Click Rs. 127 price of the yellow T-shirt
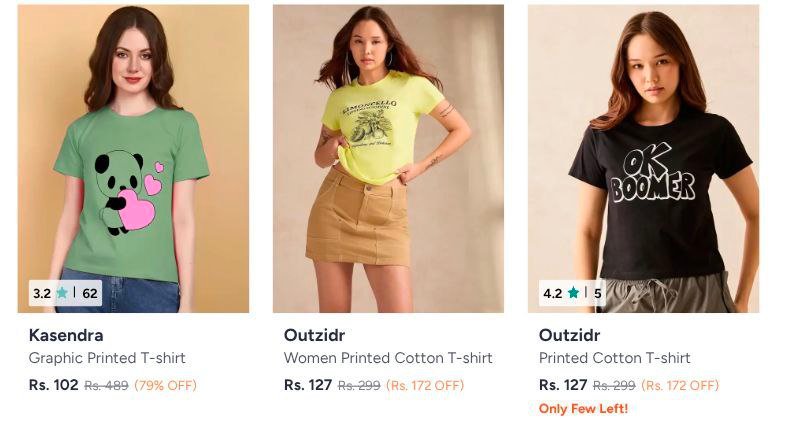 click(x=308, y=385)
